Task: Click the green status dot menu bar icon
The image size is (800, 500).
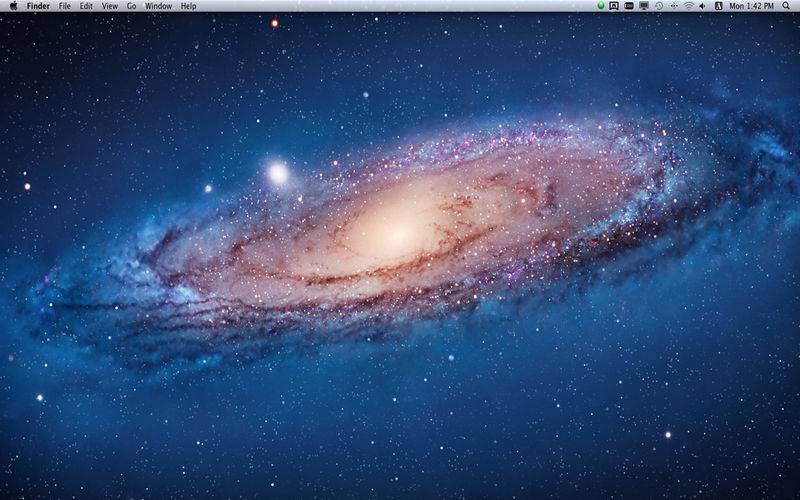Action: click(601, 6)
